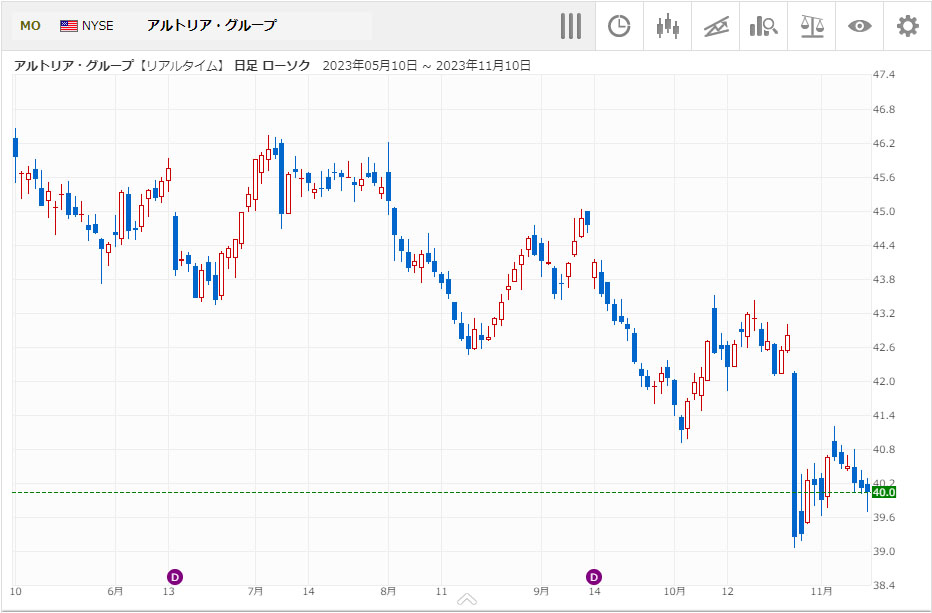Open the bar chart search icon
Viewport: 932px width, 613px height.
(x=763, y=26)
